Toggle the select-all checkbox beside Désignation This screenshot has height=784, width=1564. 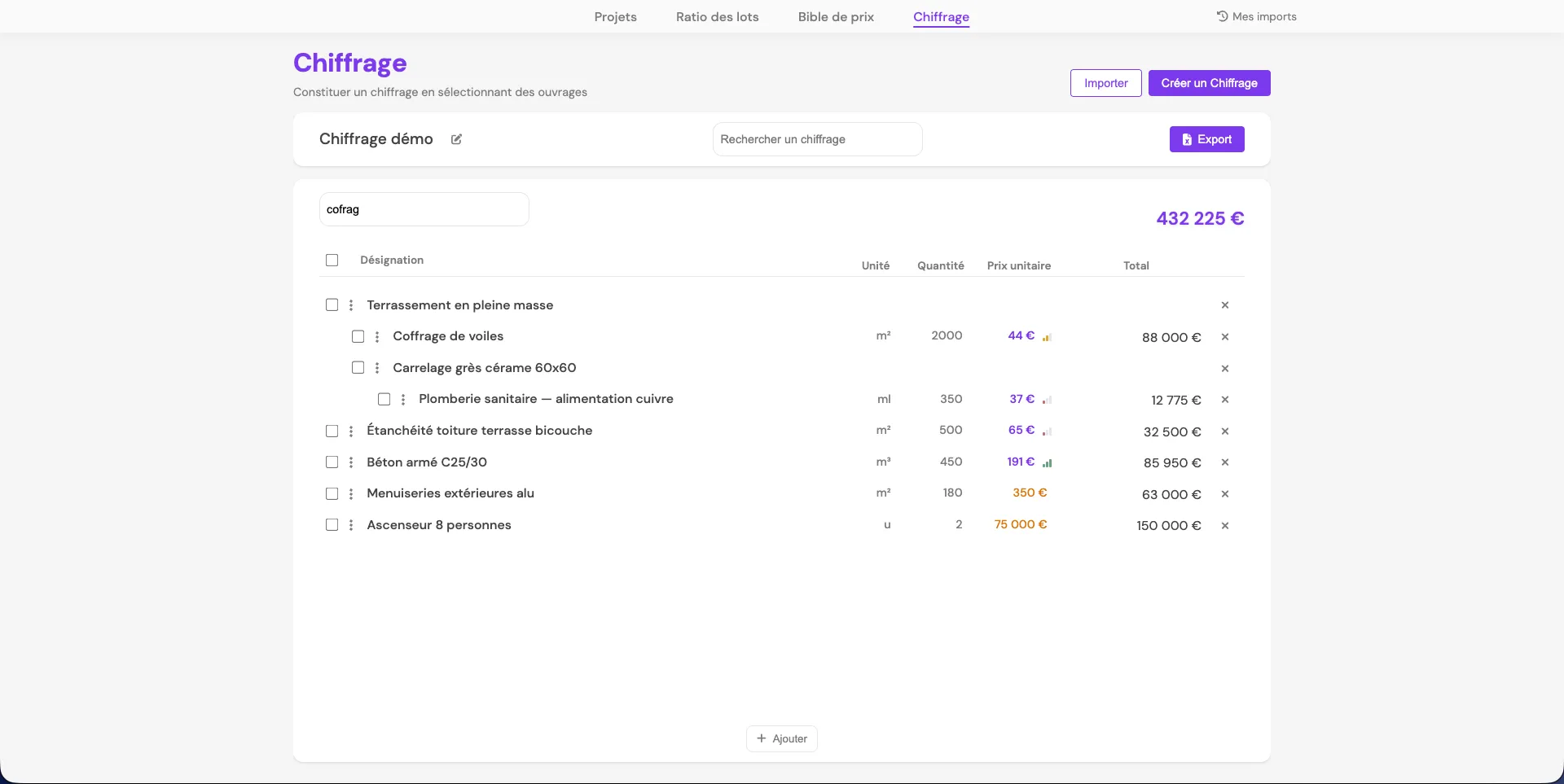coord(332,261)
